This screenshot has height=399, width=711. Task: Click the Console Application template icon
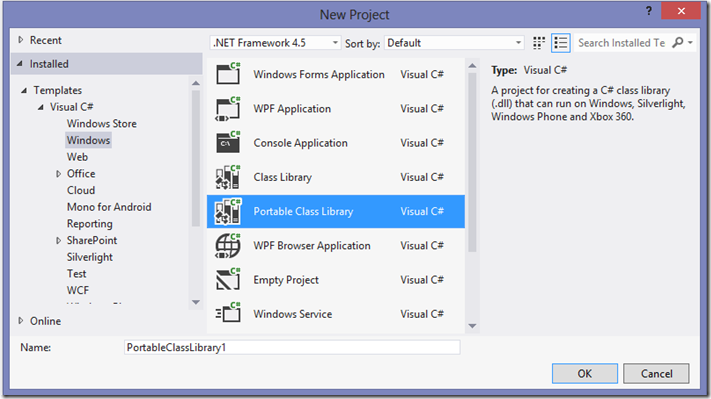(x=228, y=143)
